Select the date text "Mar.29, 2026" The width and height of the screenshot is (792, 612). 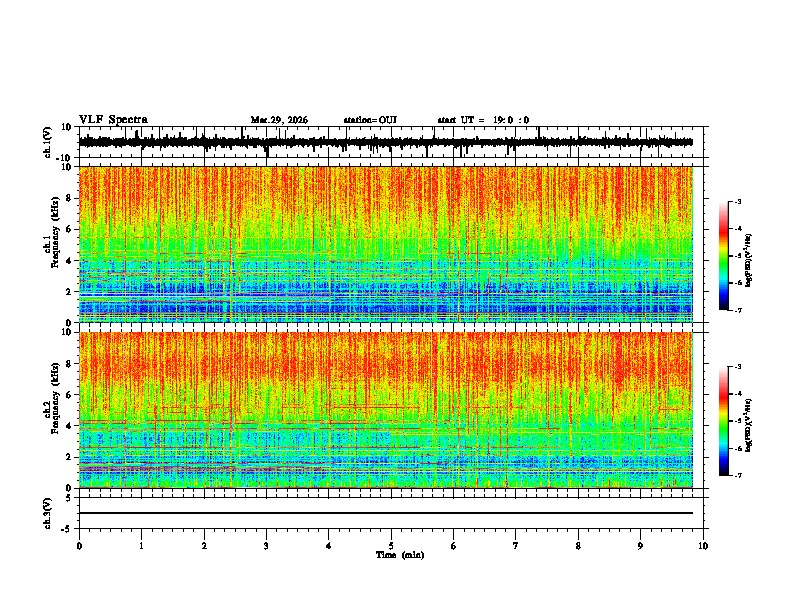click(279, 120)
